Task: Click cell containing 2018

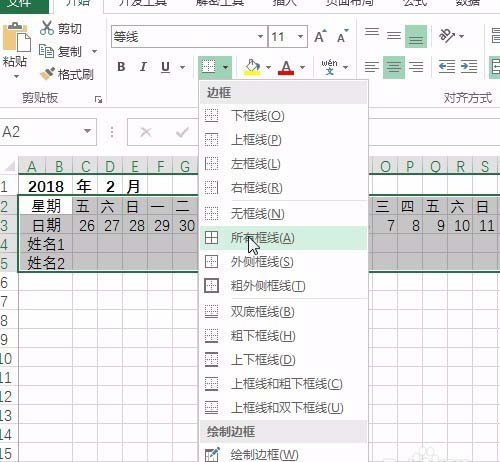Action: pyautogui.click(x=46, y=186)
